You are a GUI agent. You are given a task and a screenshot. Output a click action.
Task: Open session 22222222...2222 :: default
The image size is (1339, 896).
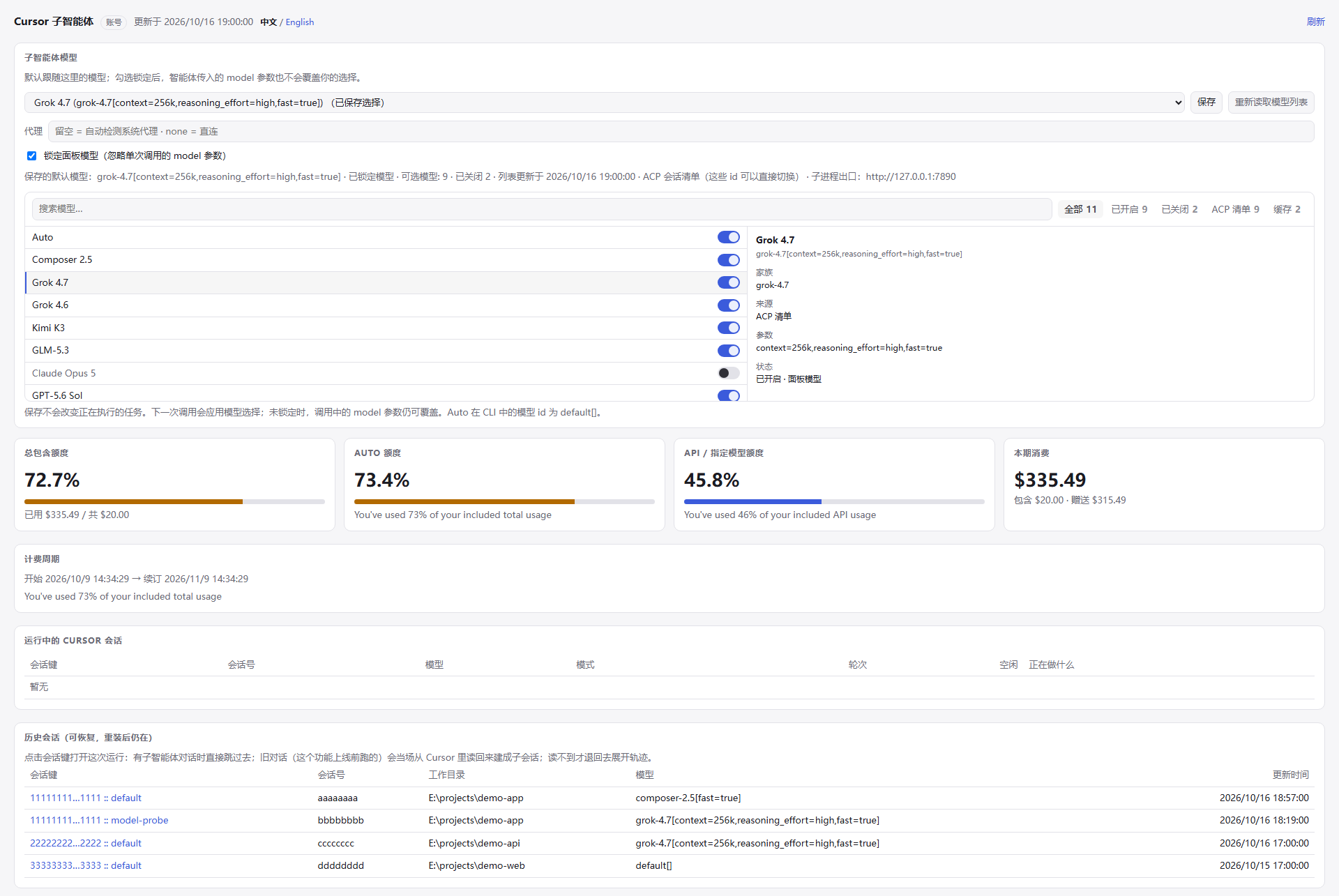point(86,843)
